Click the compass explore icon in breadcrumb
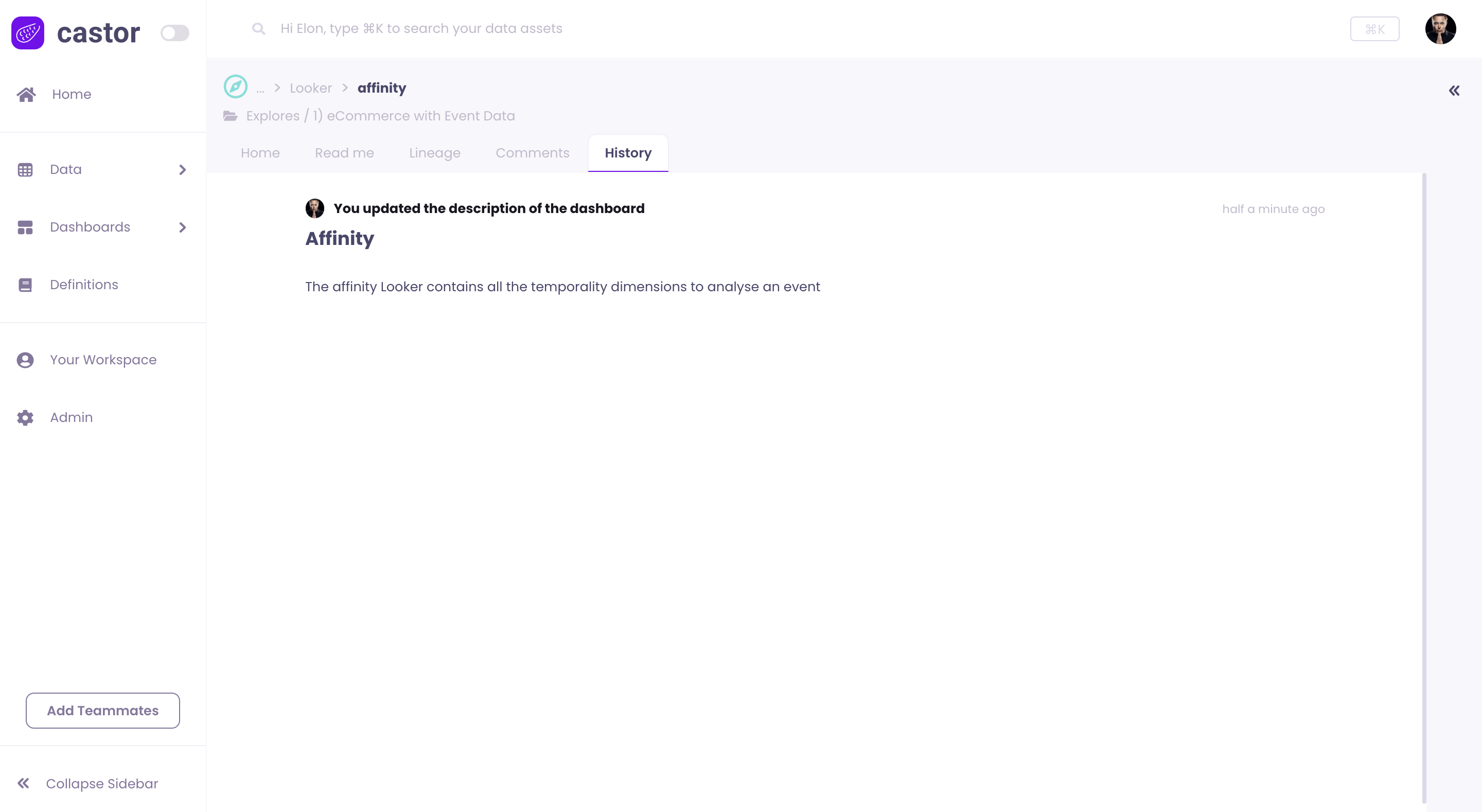Screen dimensions: 1482x812 point(235,87)
